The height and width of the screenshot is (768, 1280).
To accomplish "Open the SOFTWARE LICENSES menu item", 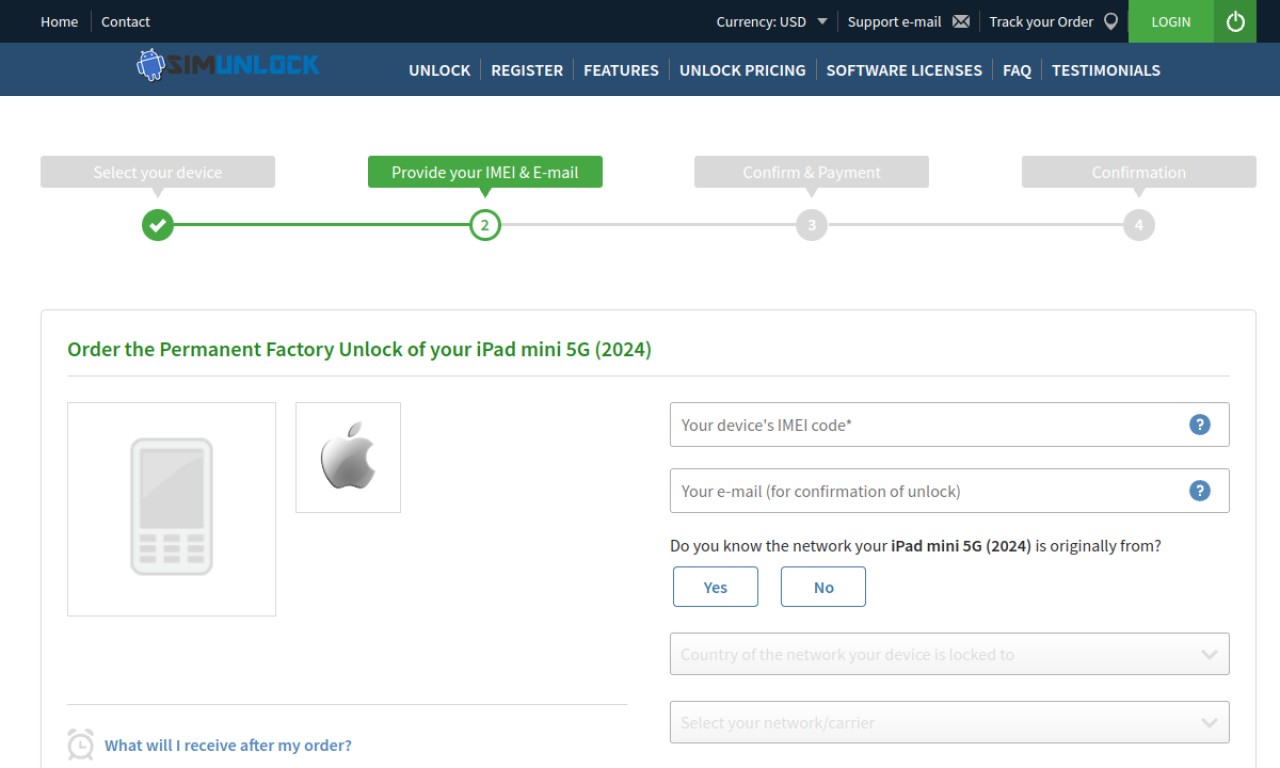I will [x=904, y=70].
